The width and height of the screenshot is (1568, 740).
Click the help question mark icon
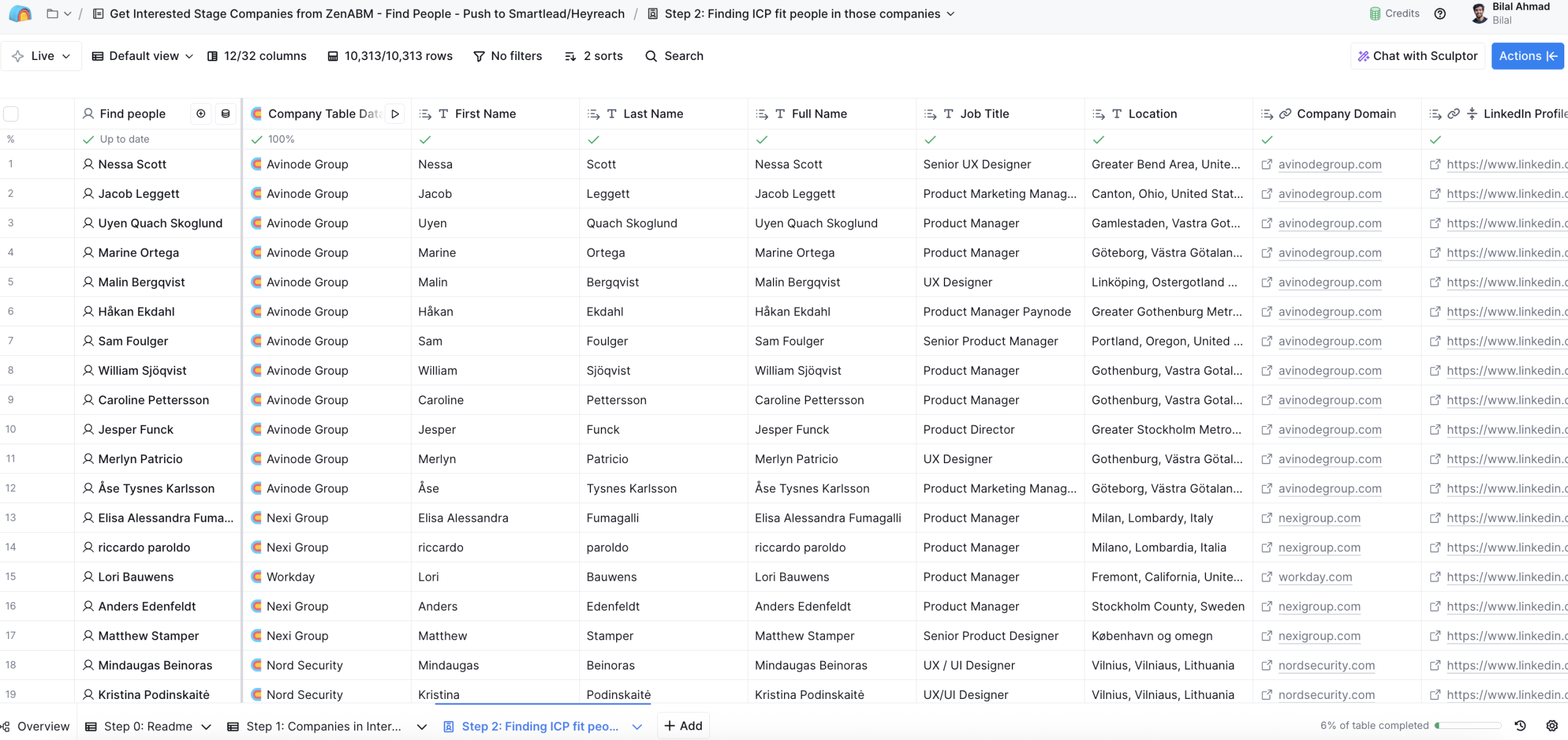click(x=1440, y=13)
